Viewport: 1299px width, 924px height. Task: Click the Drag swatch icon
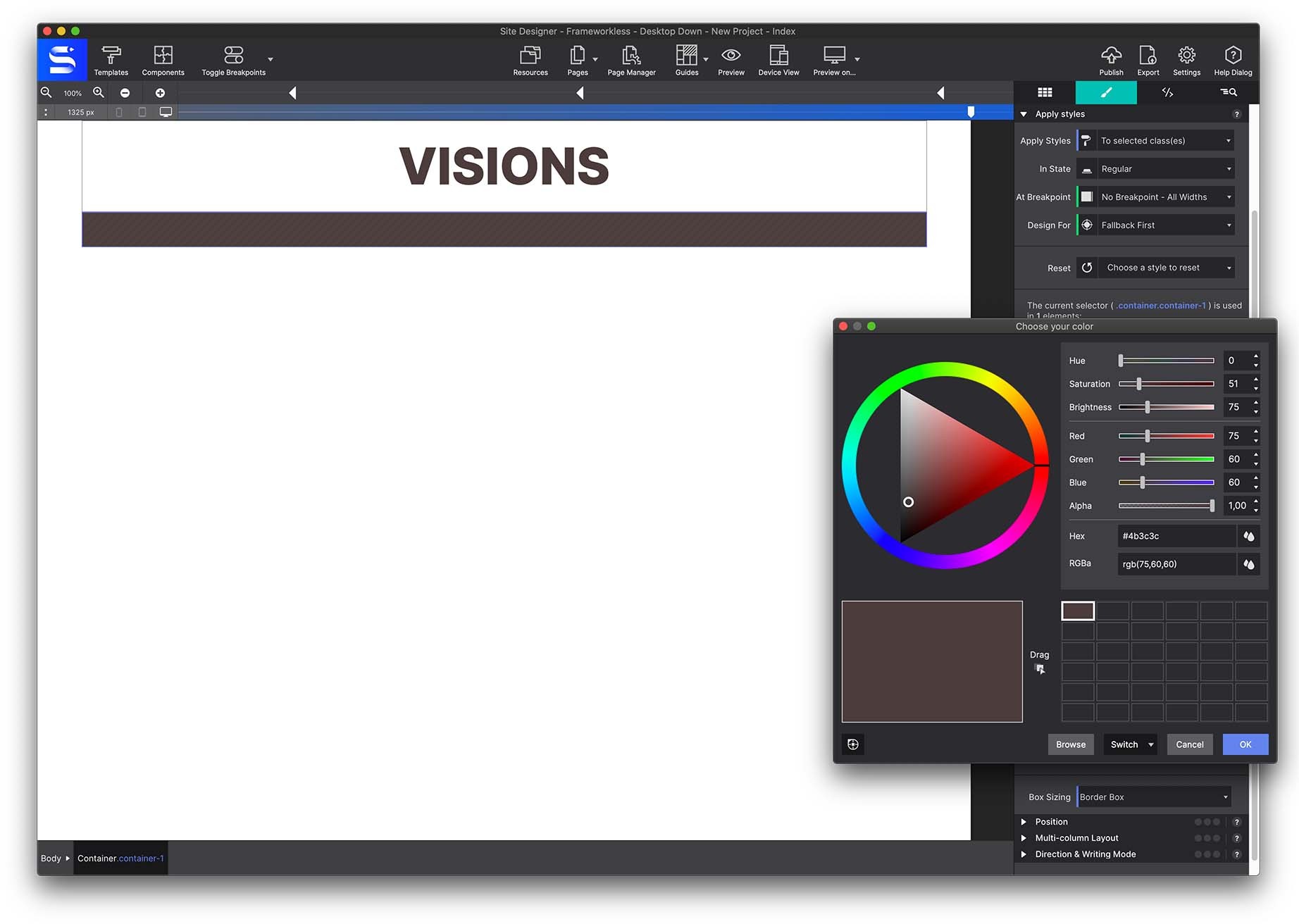tap(1040, 669)
